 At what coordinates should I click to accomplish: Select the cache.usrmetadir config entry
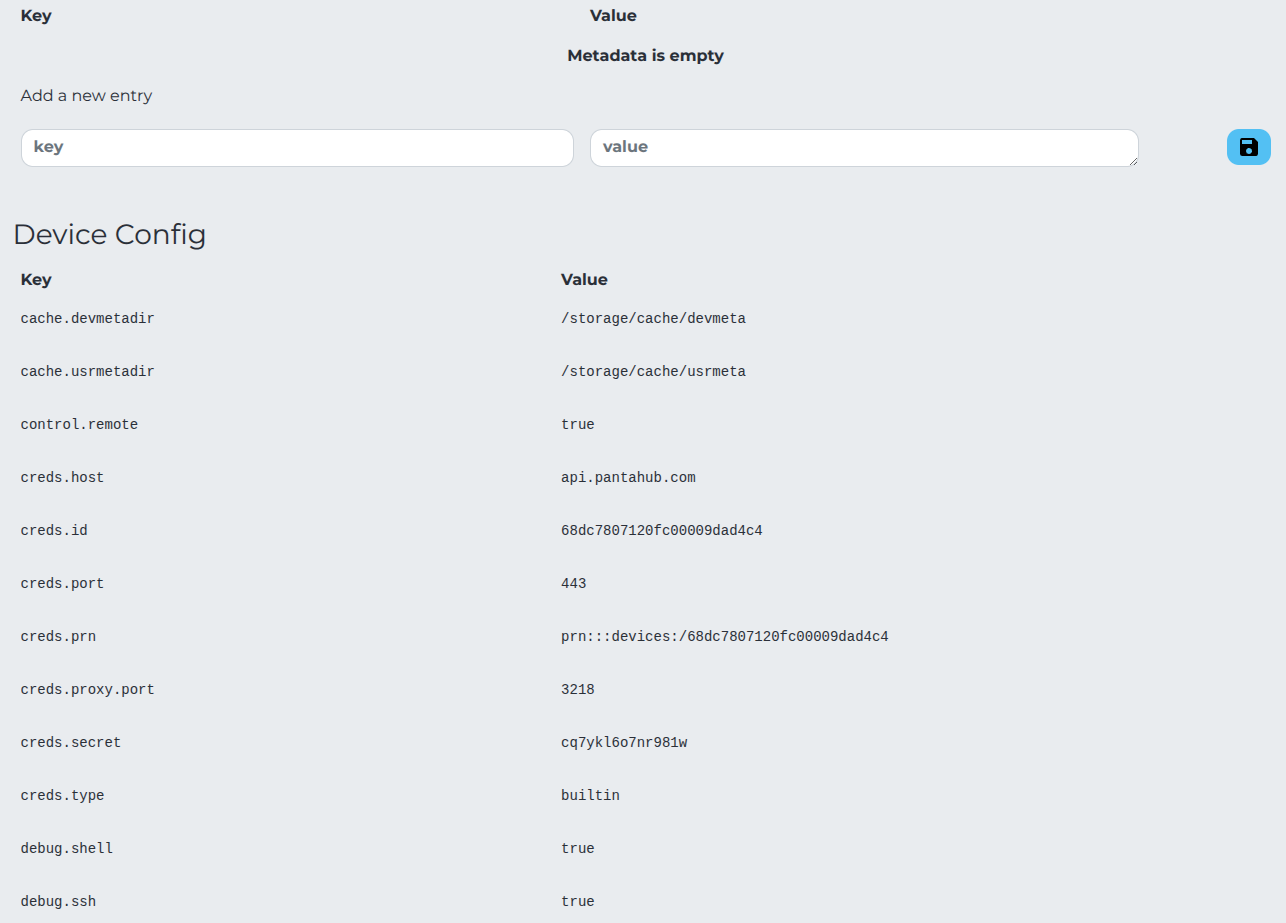coord(87,371)
